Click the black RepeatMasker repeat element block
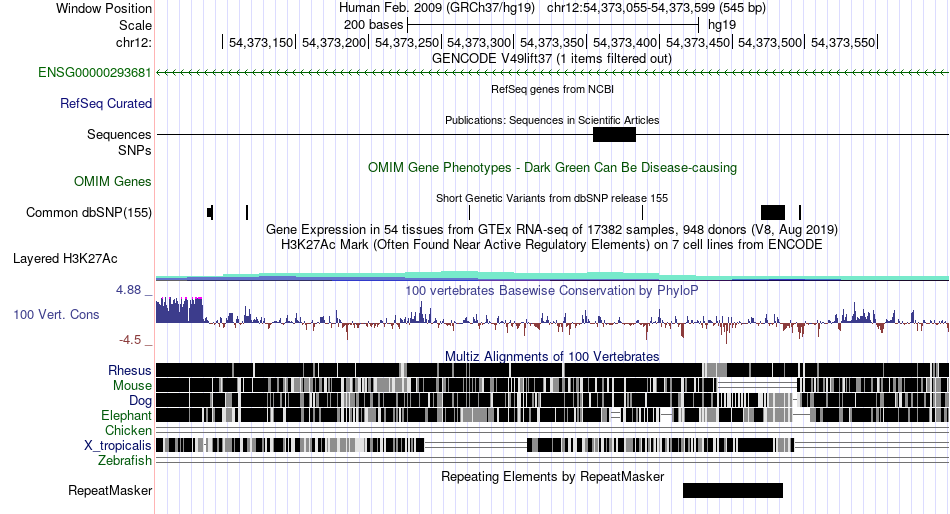950x514 pixels. click(732, 490)
